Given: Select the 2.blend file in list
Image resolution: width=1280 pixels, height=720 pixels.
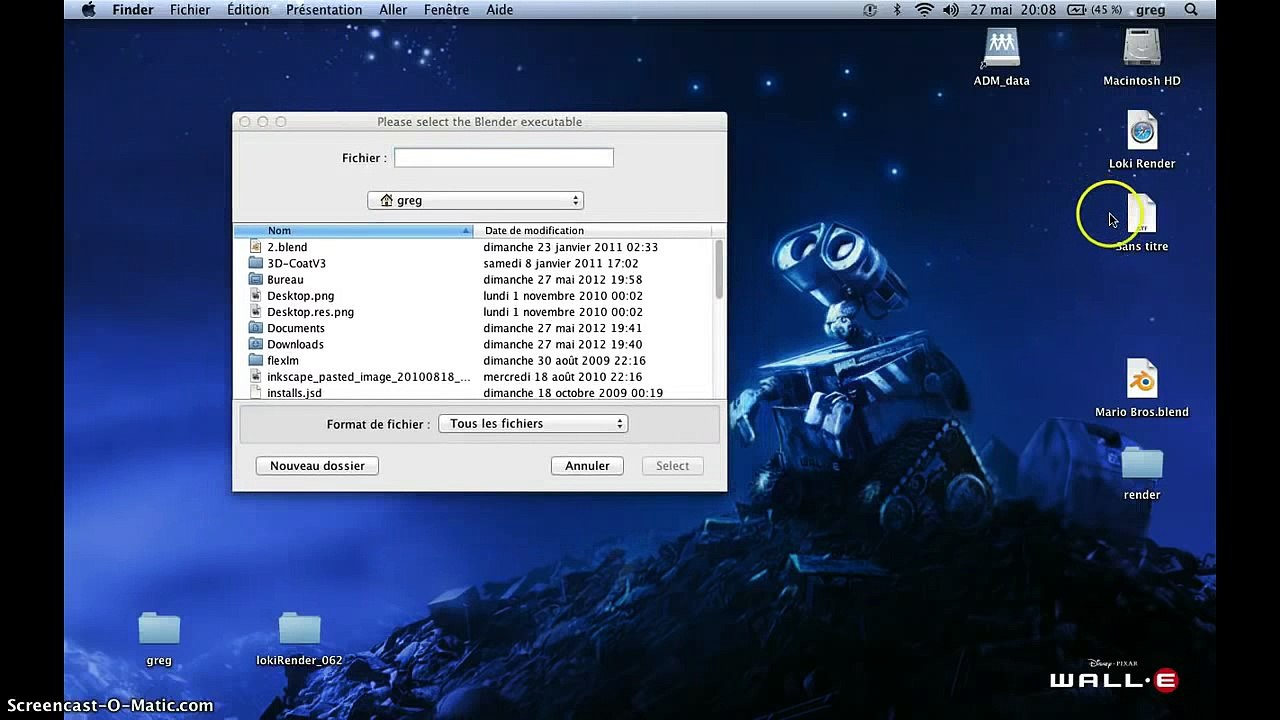Looking at the screenshot, I should (x=287, y=247).
